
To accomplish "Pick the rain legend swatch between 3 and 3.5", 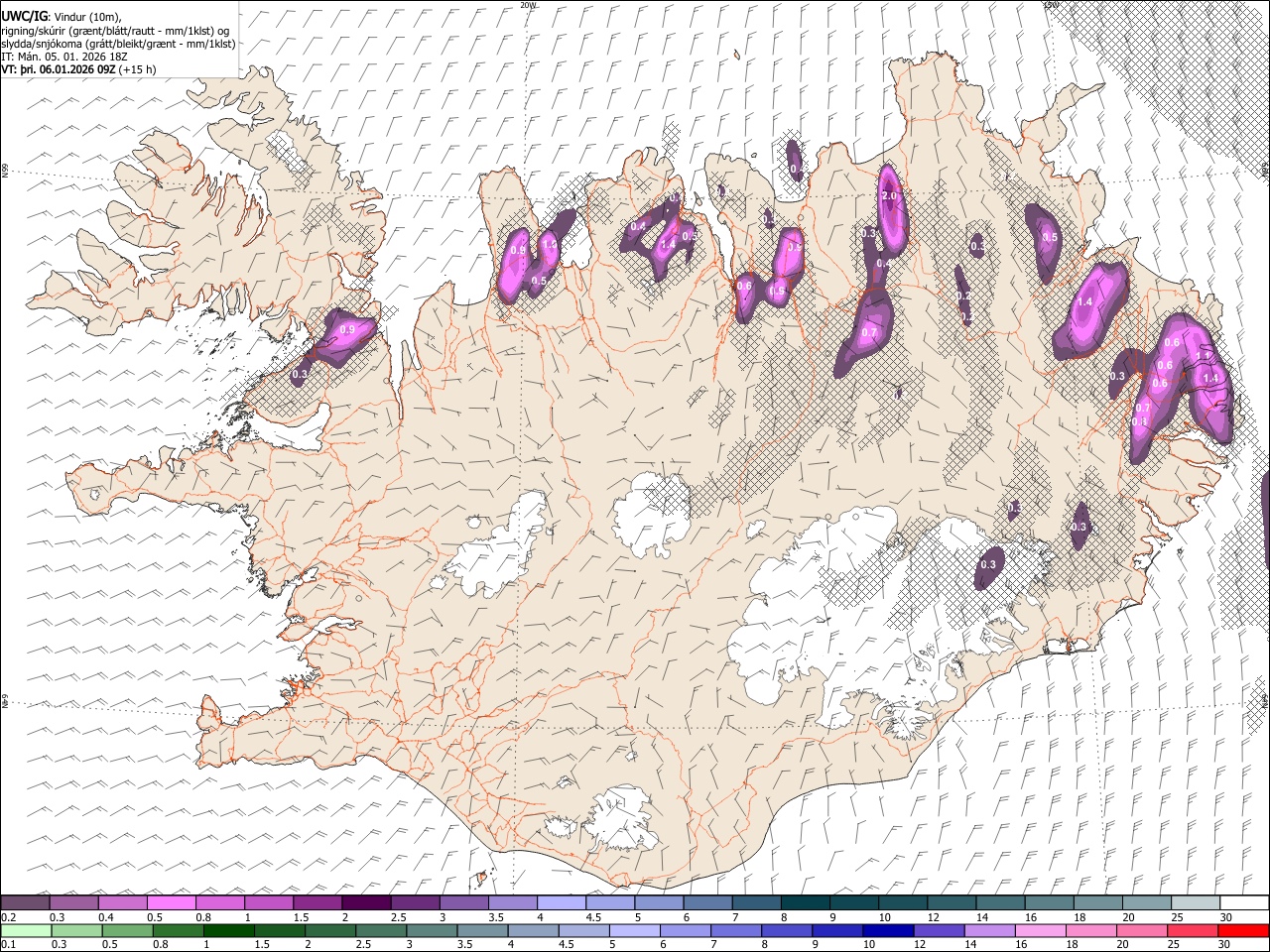I will (432, 930).
